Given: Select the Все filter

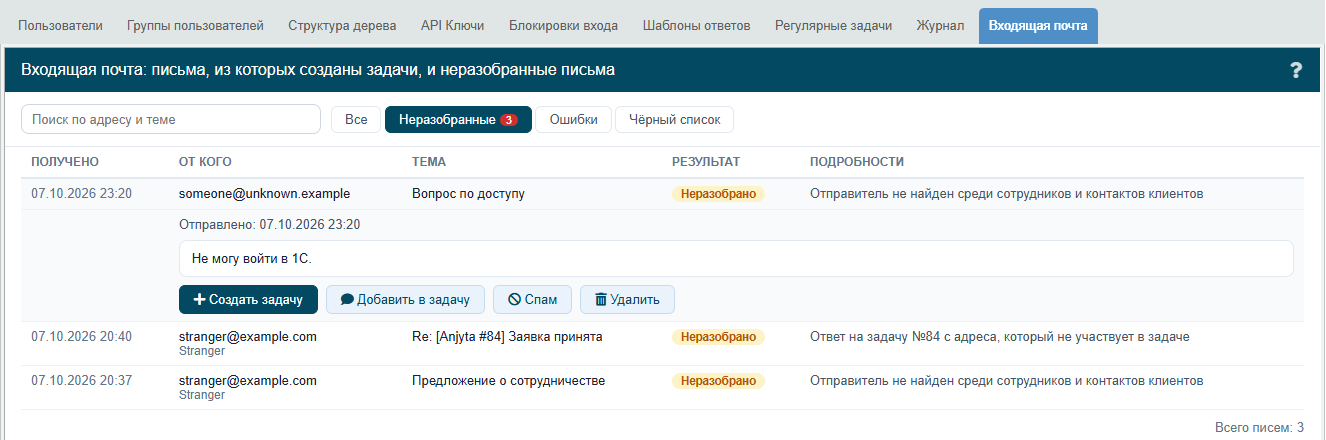Looking at the screenshot, I should click(x=356, y=120).
